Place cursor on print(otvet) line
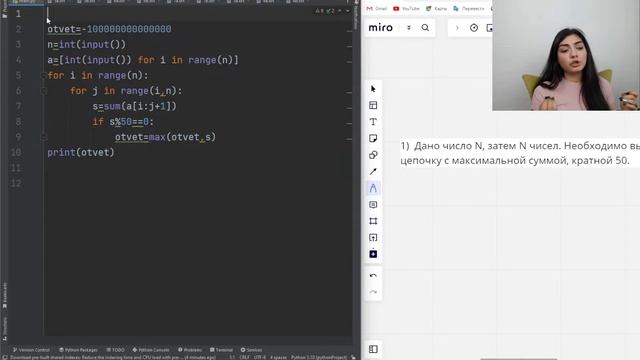This screenshot has height=360, width=640. (81, 153)
